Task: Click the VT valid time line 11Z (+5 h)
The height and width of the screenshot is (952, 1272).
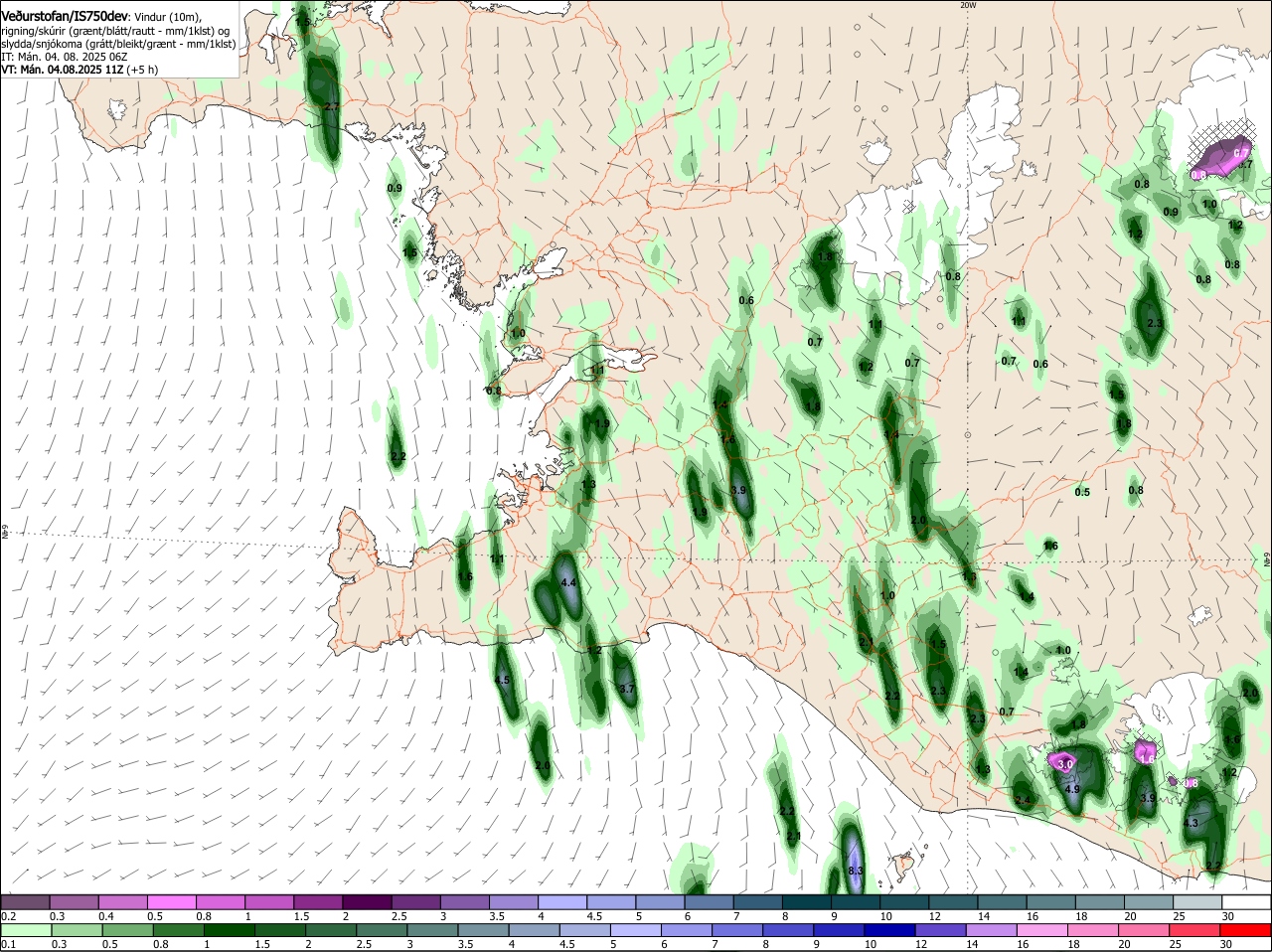Action: tap(79, 70)
